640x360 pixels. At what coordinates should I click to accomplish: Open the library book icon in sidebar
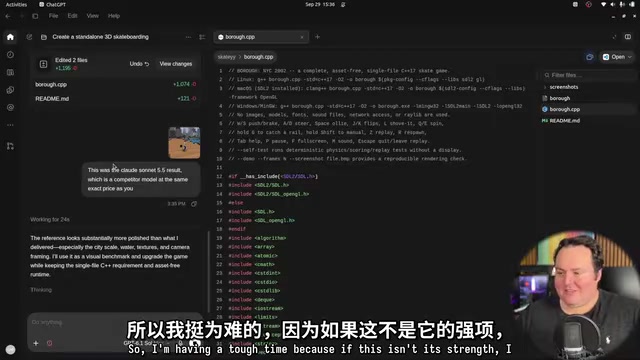[10, 72]
